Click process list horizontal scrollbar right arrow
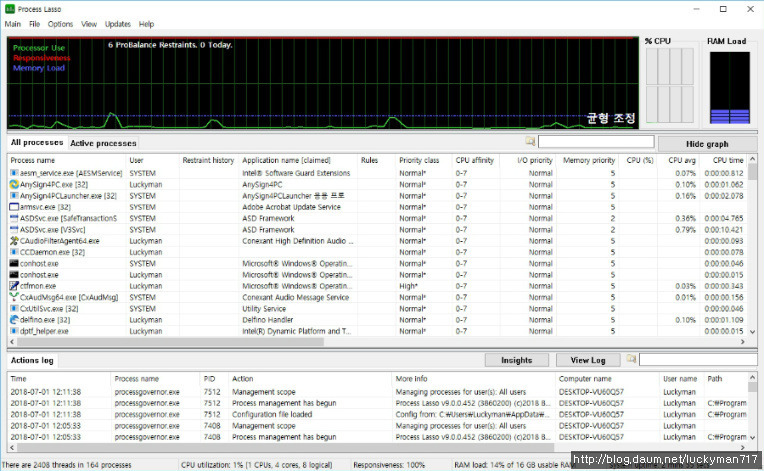 click(743, 342)
